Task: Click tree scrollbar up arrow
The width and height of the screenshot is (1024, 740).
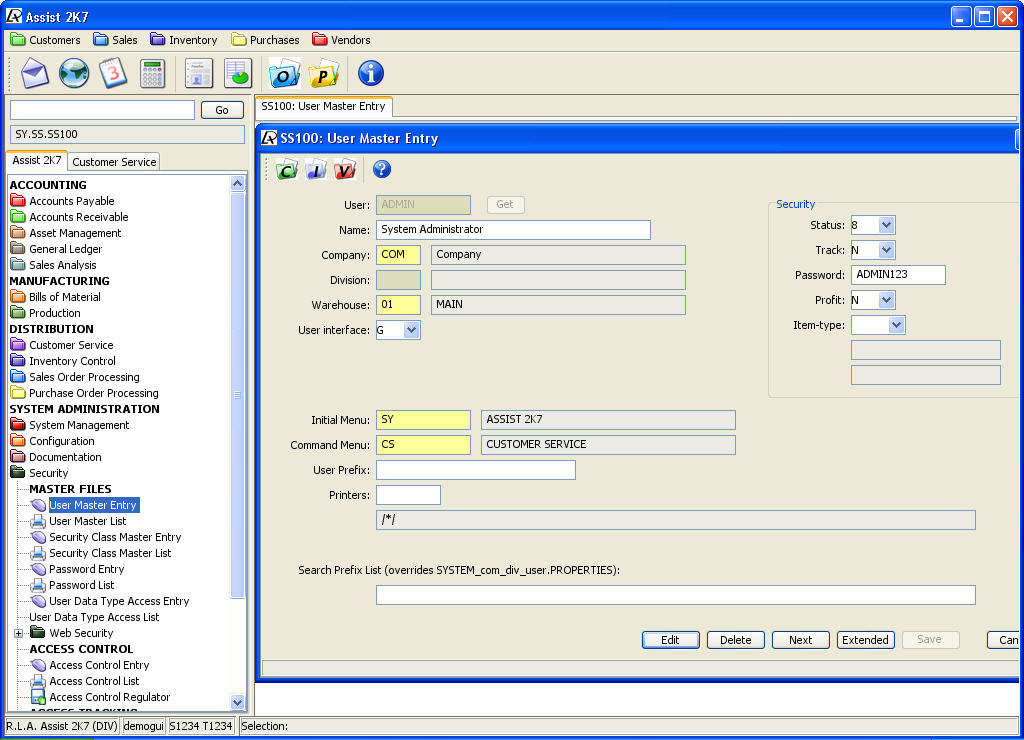Action: (238, 184)
